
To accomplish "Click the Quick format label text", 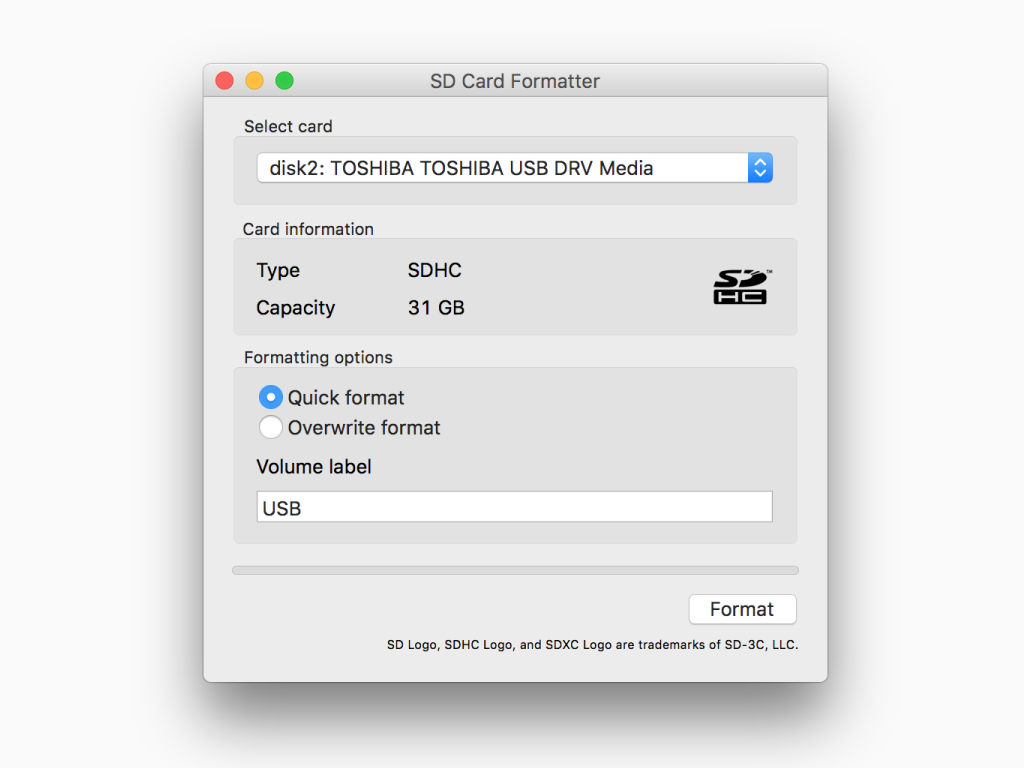I will (x=346, y=398).
